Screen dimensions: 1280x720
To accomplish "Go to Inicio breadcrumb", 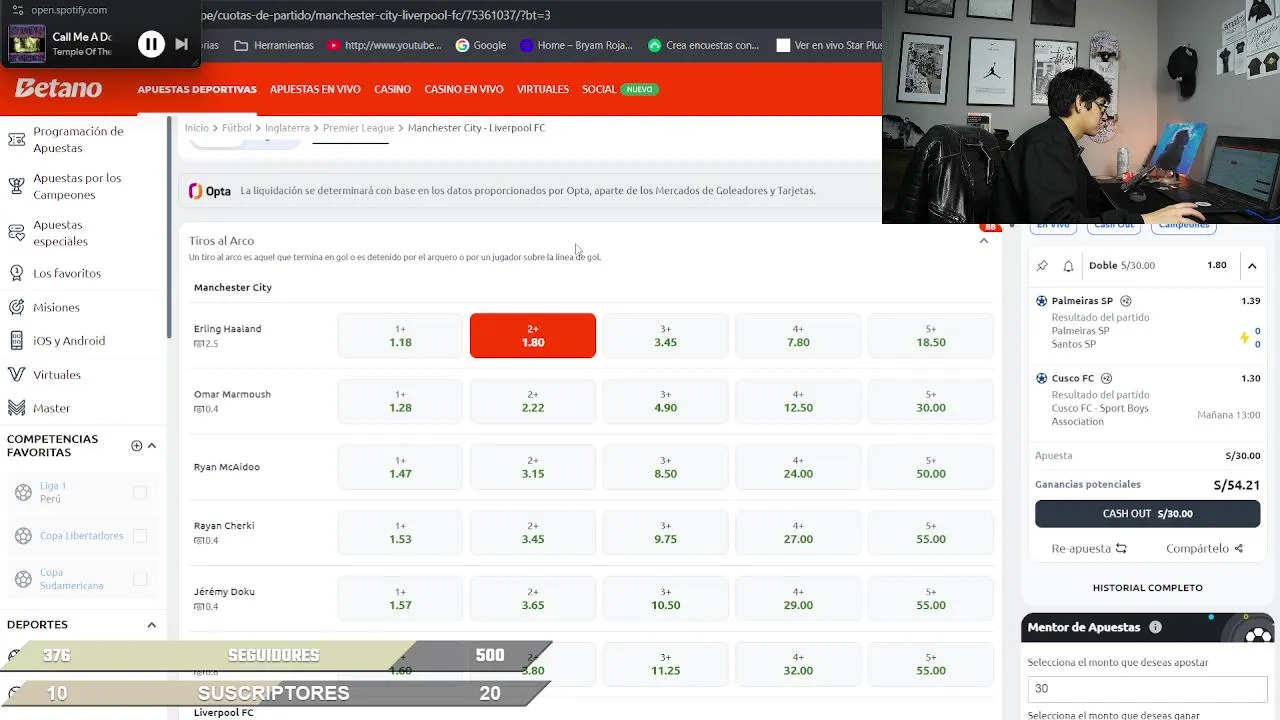I will click(x=197, y=128).
